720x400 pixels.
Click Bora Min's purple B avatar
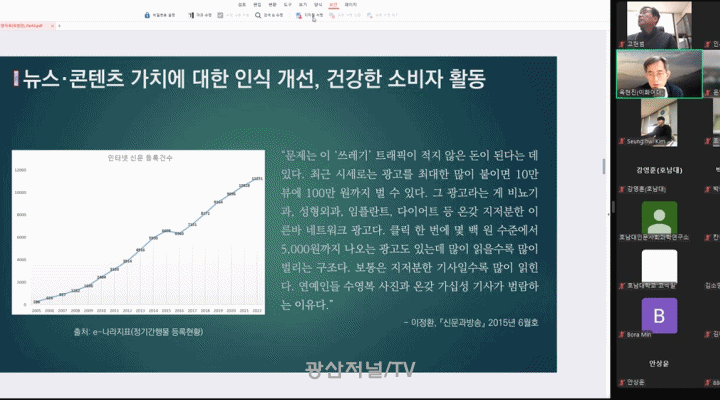tap(660, 316)
